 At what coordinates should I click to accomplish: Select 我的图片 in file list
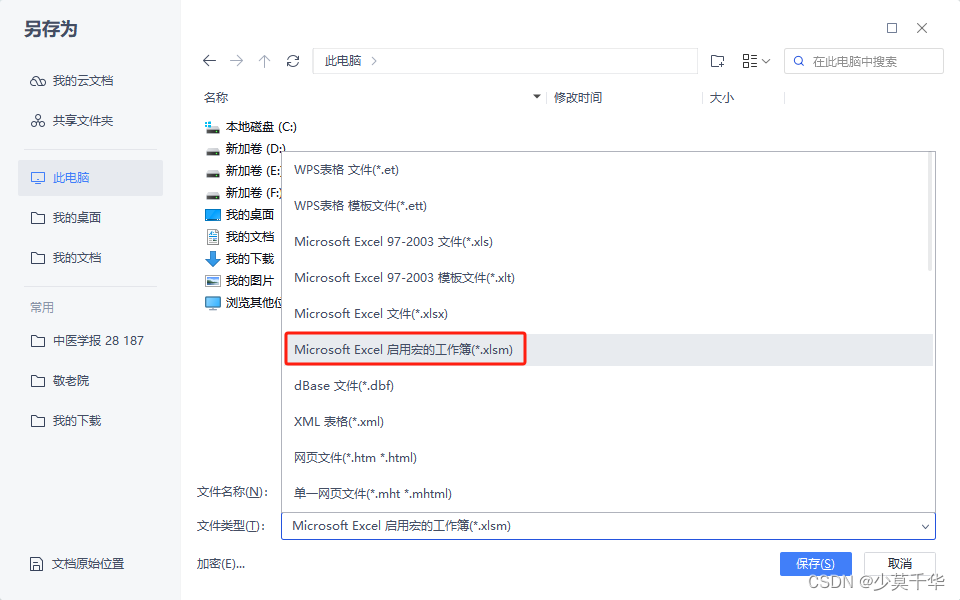[240, 281]
